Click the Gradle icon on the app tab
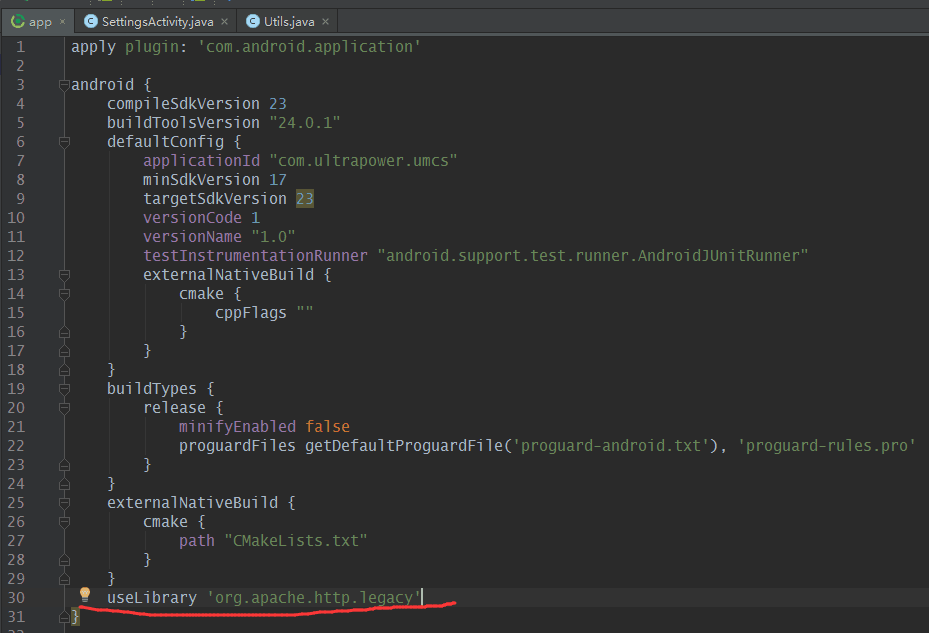929x633 pixels. pyautogui.click(x=16, y=19)
